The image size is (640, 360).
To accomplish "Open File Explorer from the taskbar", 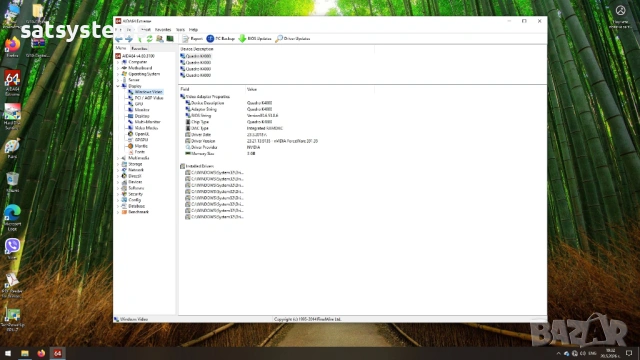I will 25,353.
